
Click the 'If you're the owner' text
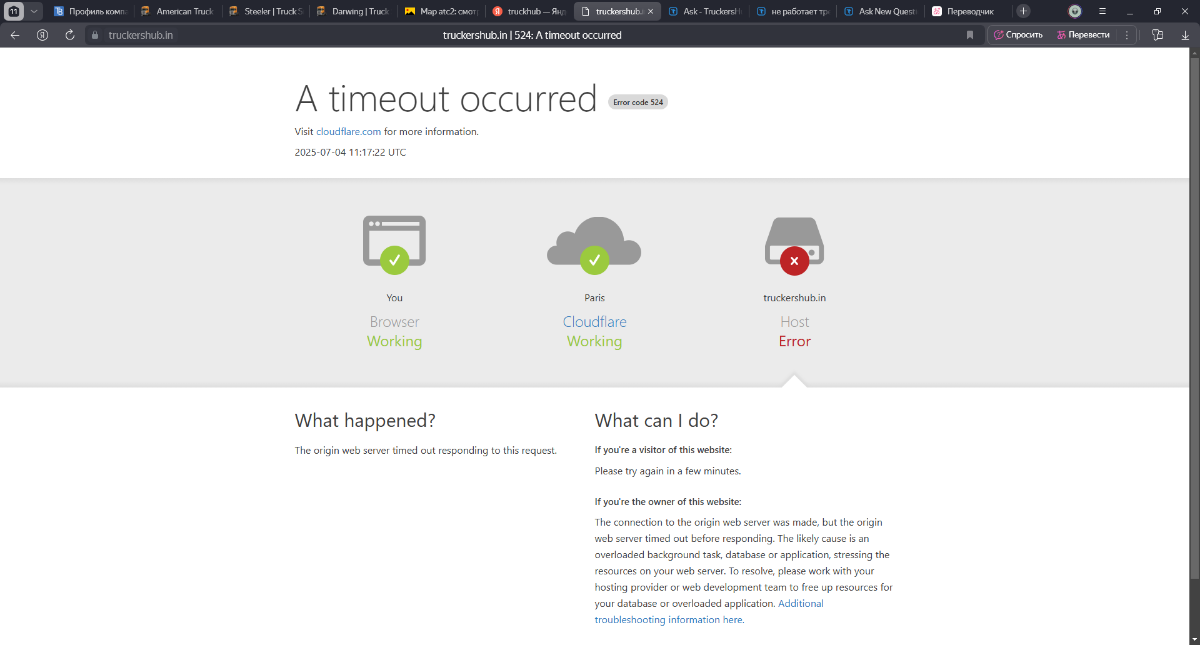pyautogui.click(x=668, y=502)
